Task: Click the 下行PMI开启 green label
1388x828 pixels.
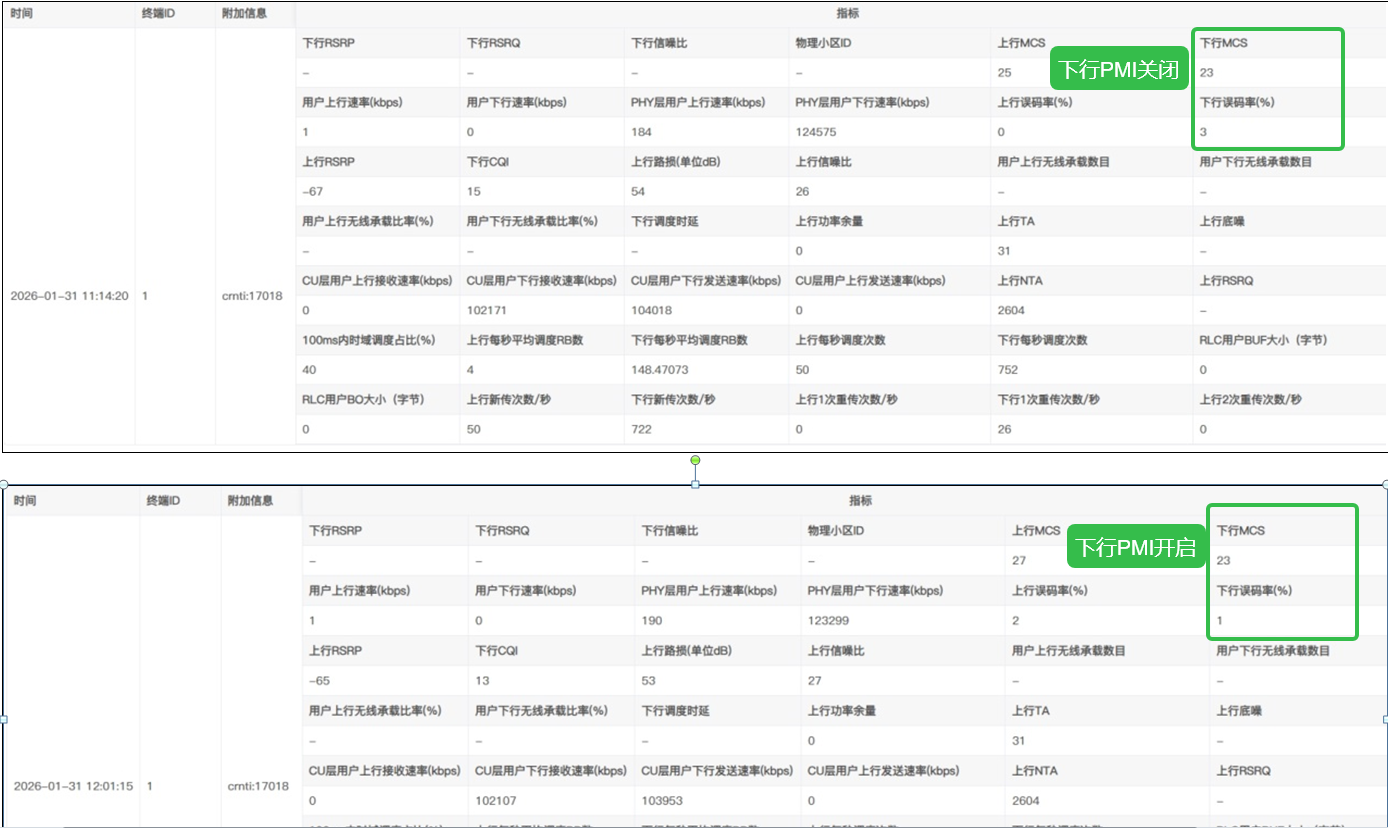Action: tap(1134, 547)
